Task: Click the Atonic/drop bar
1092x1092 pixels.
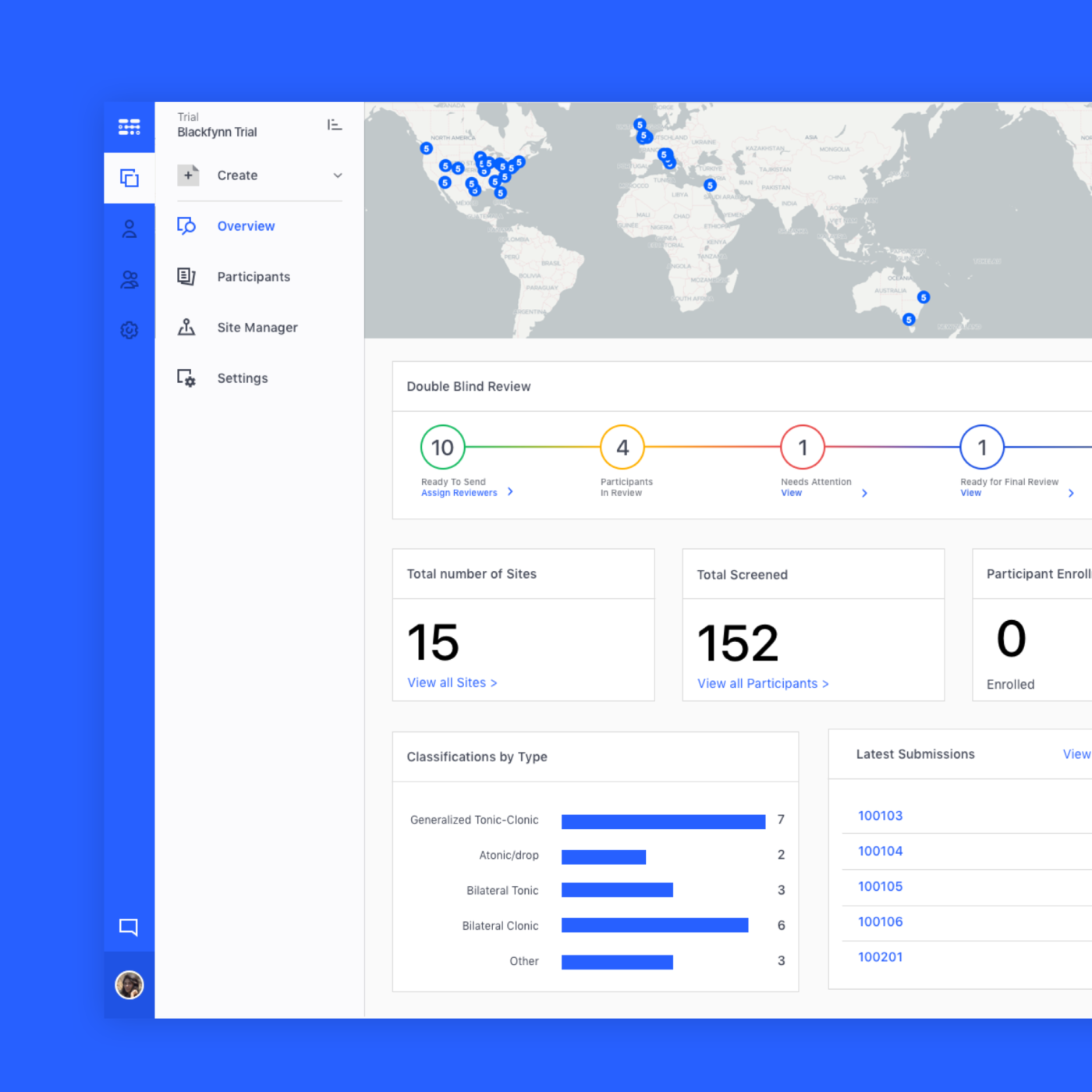Action: pyautogui.click(x=604, y=857)
